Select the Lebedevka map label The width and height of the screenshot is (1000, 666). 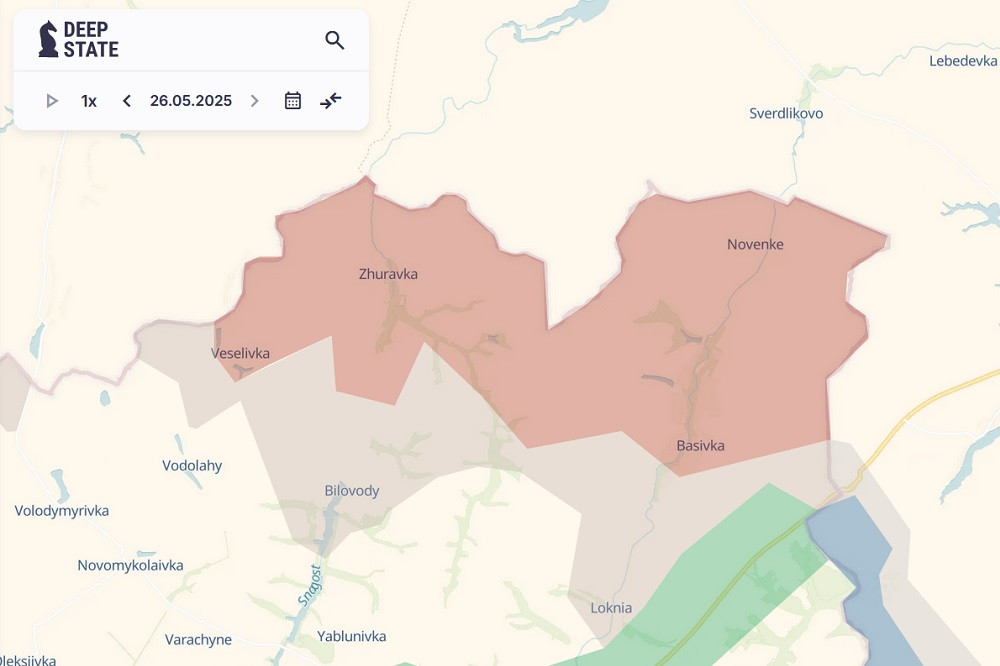click(x=963, y=61)
